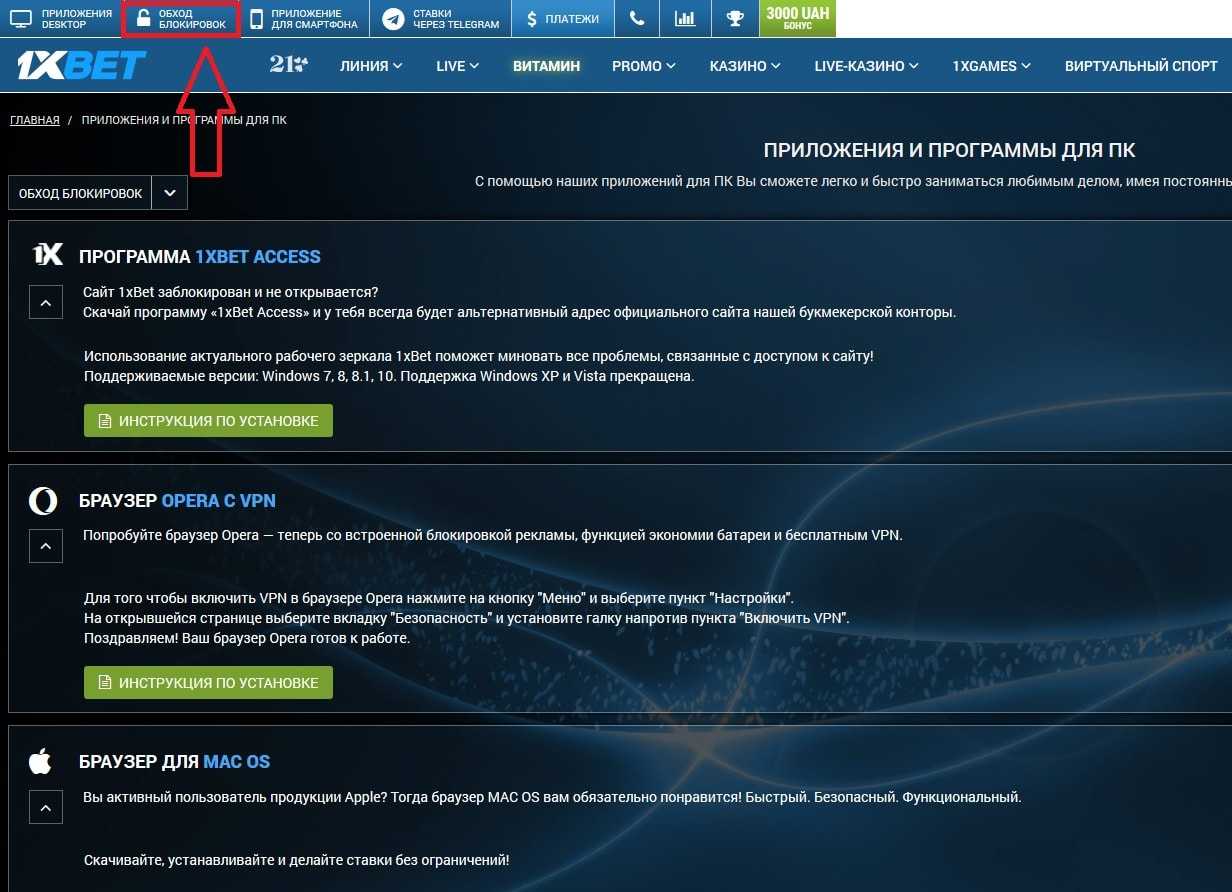Viewport: 1232px width, 892px height.
Task: Click the 1X icon beside 1XBET Access
Action: point(48,254)
